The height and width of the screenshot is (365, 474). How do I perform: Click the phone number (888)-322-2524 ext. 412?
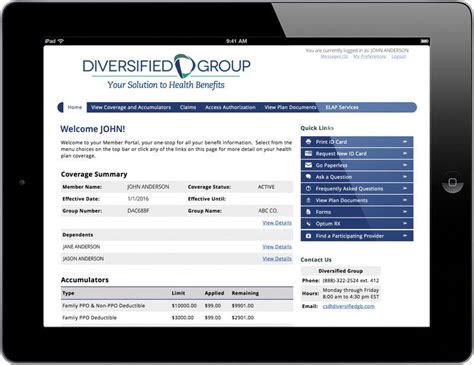[x=351, y=280]
